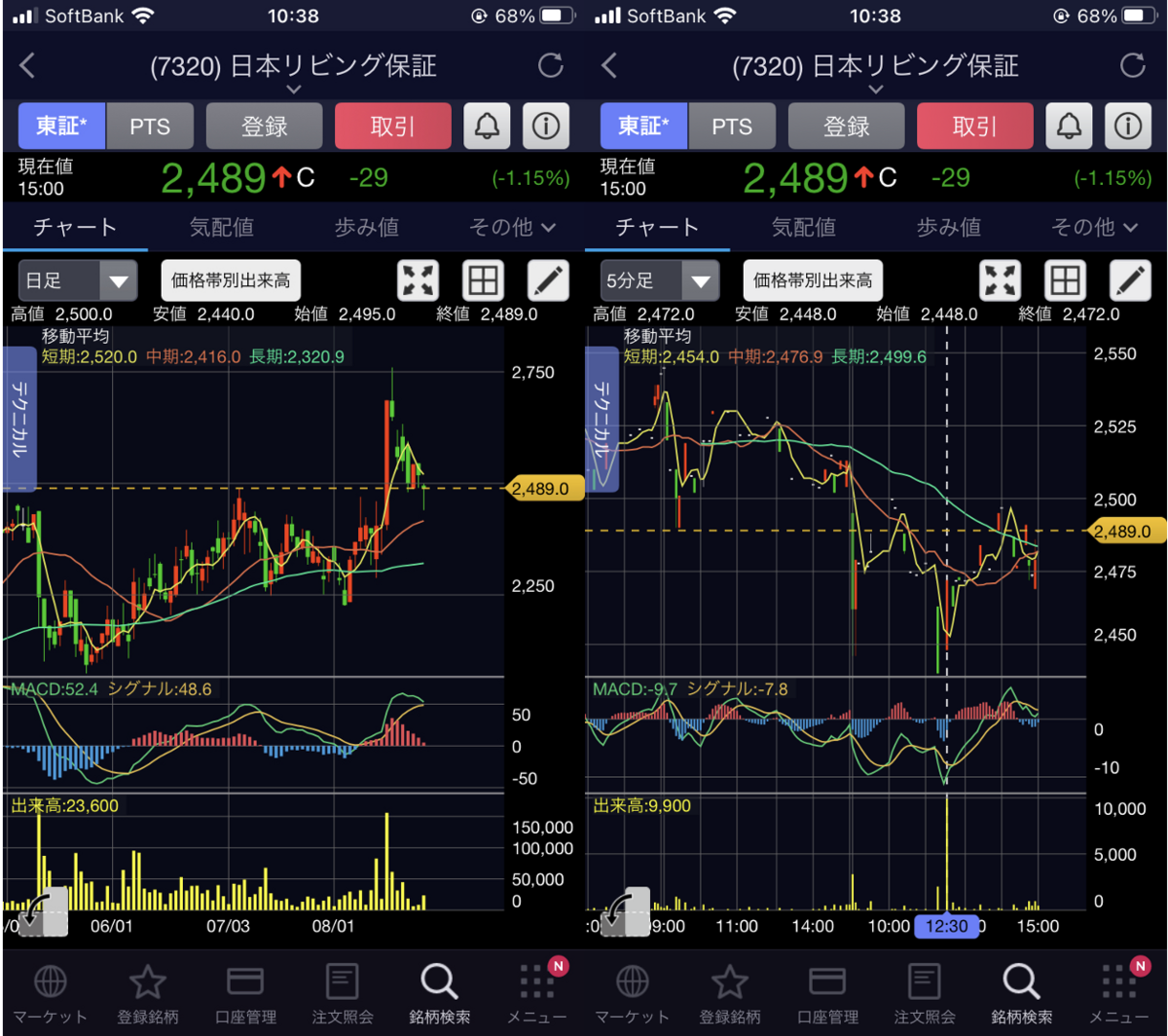Viewport: 1168px width, 1036px height.
Task: Tap the 2,489.0 price tag on 5-minute chart
Action: pyautogui.click(x=1127, y=531)
